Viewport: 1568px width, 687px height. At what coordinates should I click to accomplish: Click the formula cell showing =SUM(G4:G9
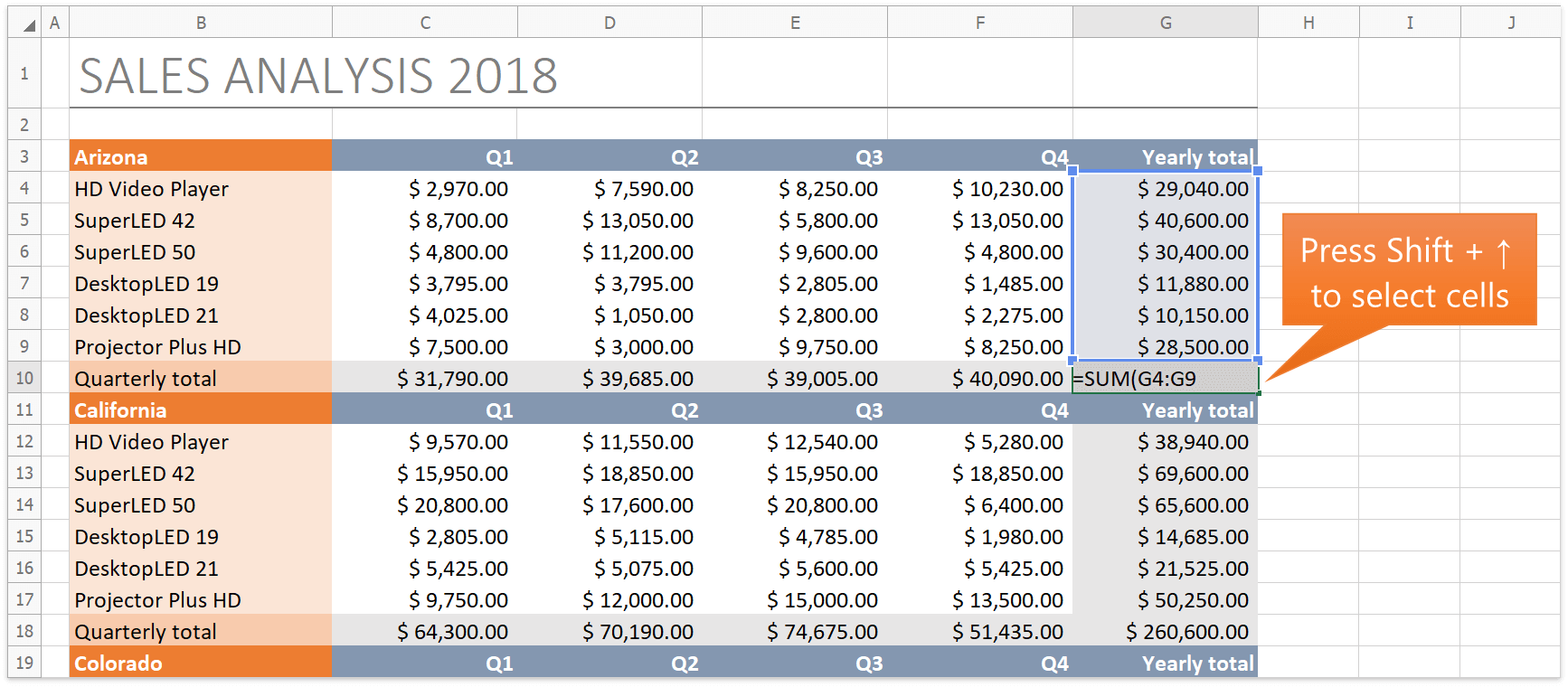pyautogui.click(x=1164, y=379)
